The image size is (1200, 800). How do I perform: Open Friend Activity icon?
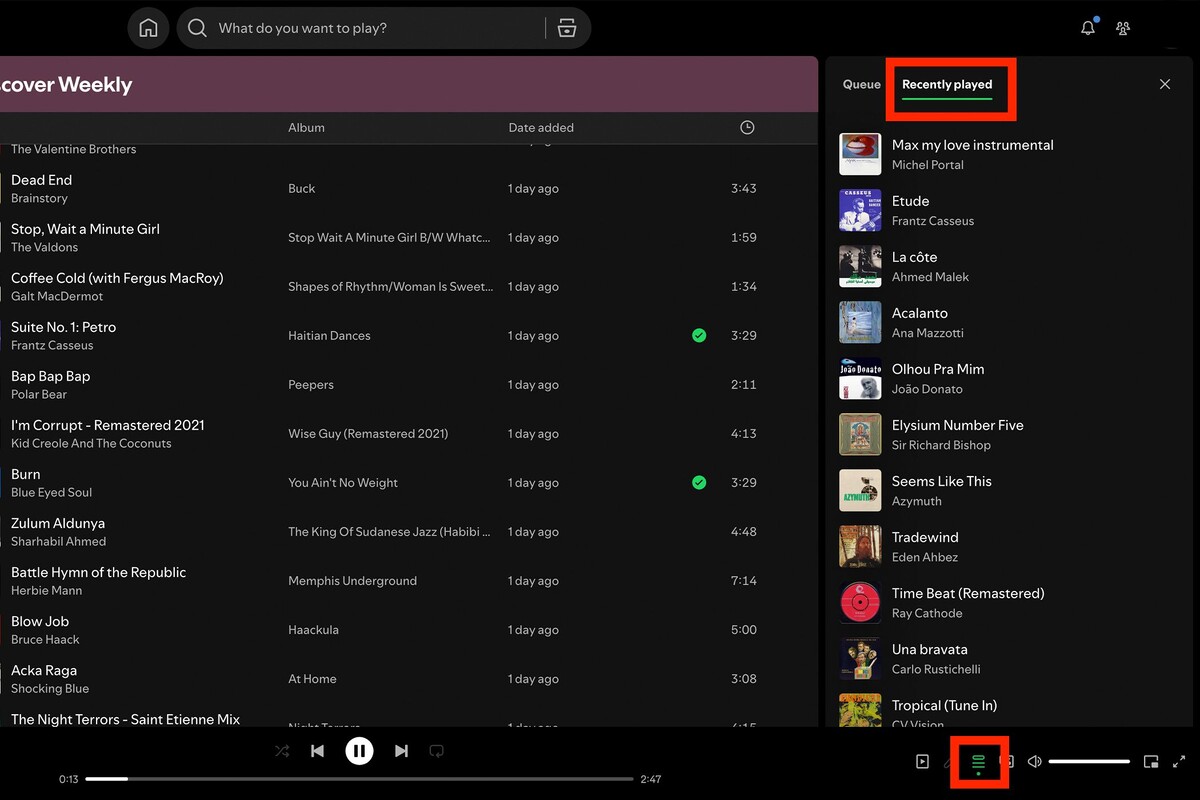pos(1123,28)
